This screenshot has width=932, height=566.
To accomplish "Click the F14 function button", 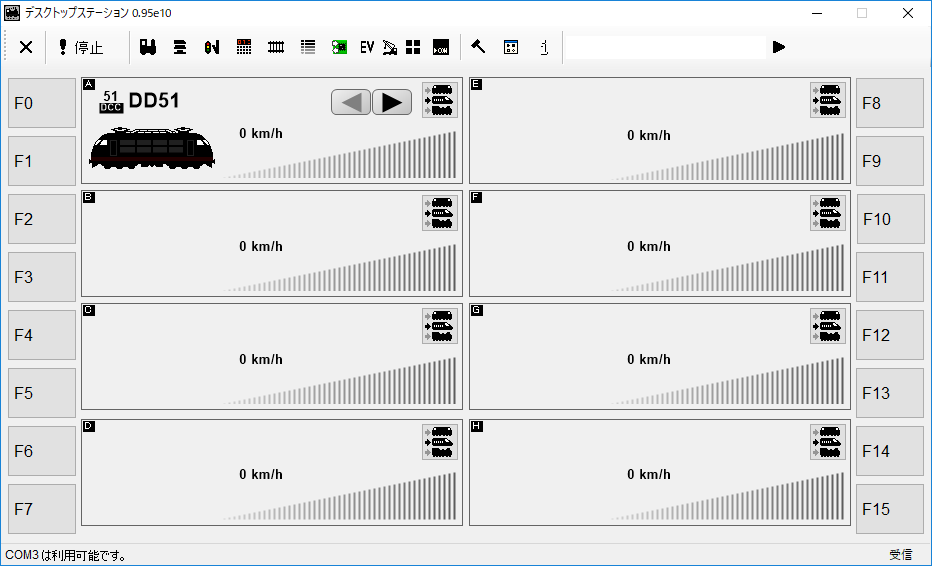I will [x=890, y=451].
